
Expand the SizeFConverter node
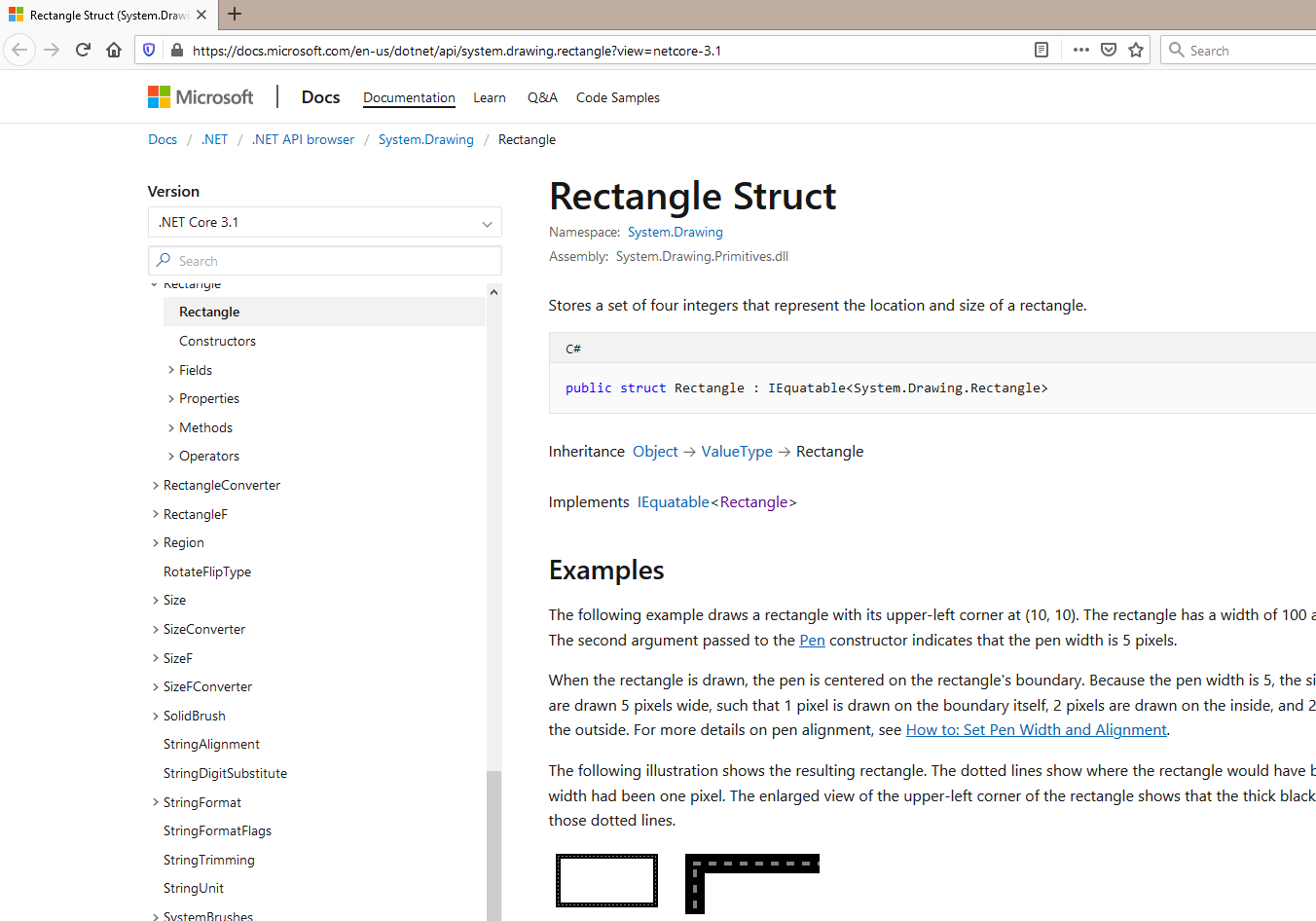(x=156, y=686)
